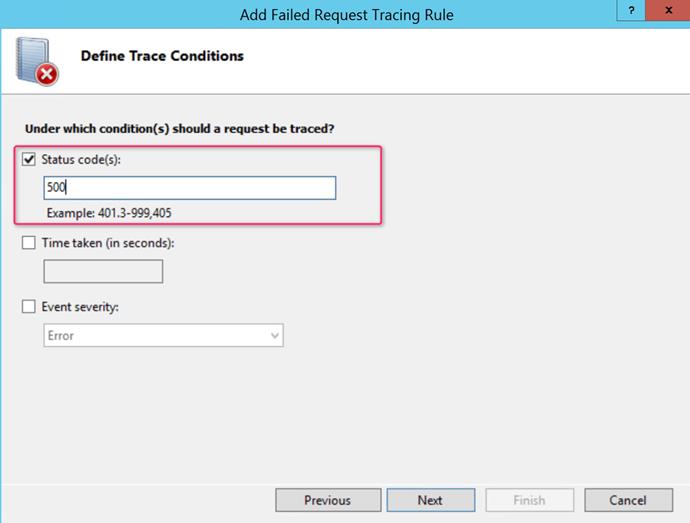Viewport: 690px width, 523px height.
Task: Open the Event severity dropdown arrow
Action: [x=274, y=336]
